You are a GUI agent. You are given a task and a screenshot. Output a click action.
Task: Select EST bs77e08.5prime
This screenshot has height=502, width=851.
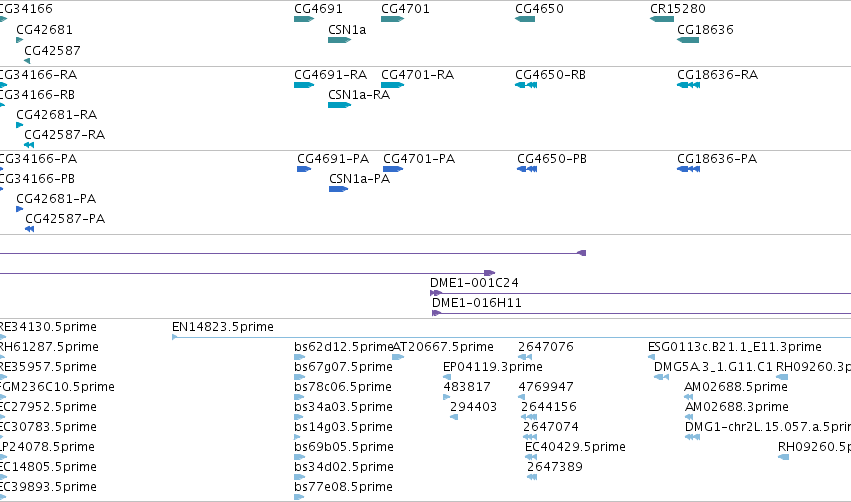pos(343,487)
